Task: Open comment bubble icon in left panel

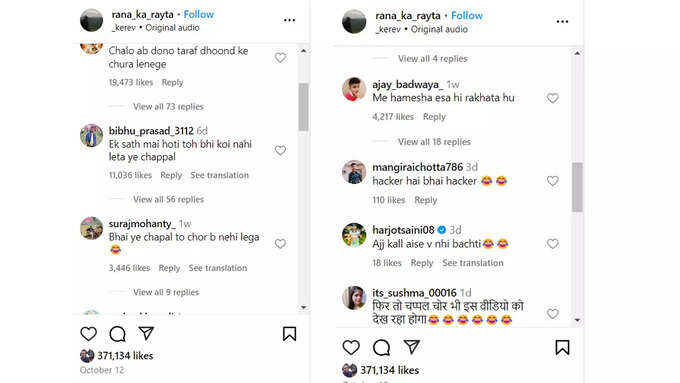Action: pos(117,334)
